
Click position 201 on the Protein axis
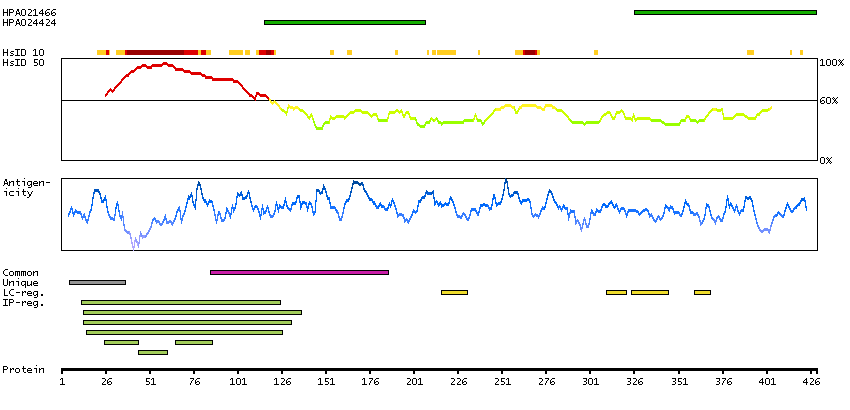tap(415, 381)
